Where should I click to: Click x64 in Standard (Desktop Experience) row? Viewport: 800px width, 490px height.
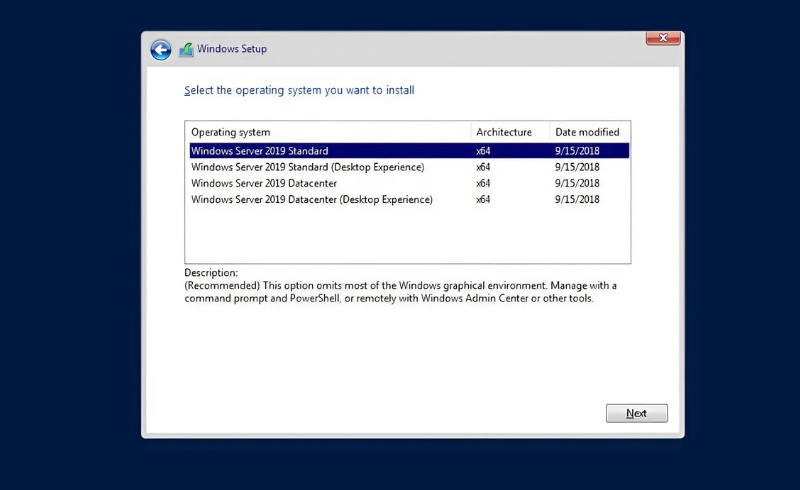click(483, 167)
